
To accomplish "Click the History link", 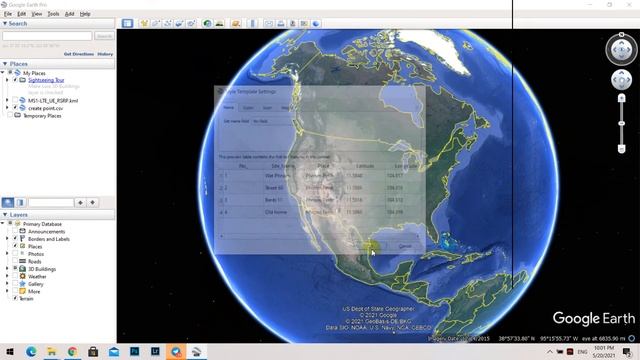I will 105,54.
